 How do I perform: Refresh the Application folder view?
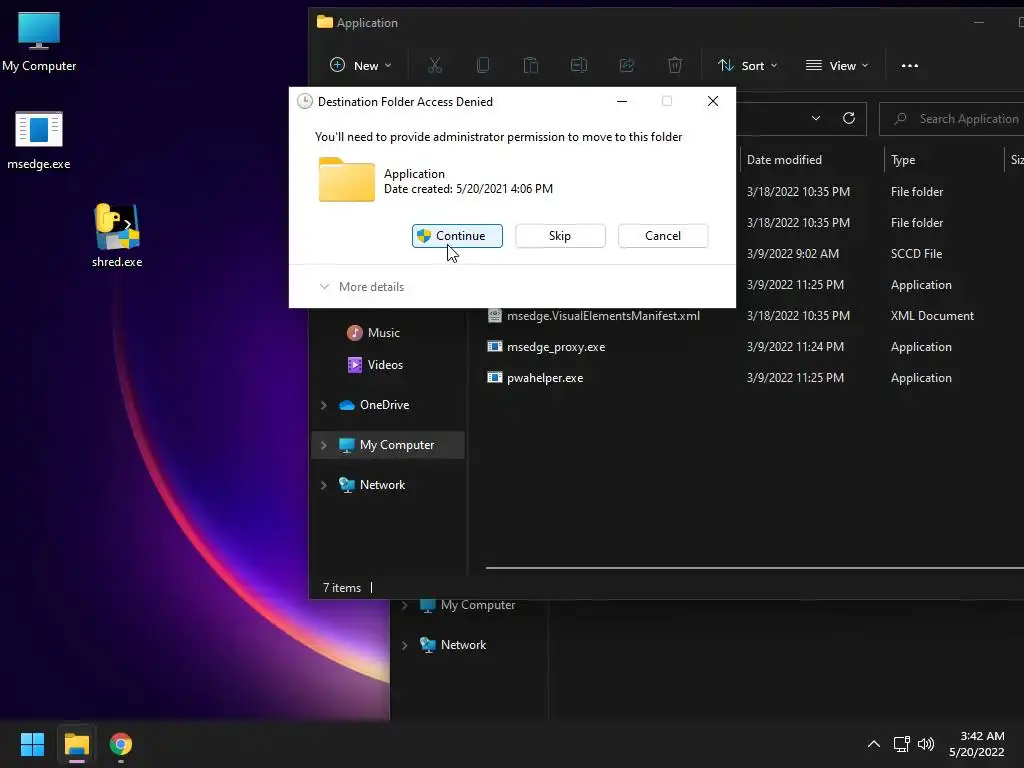tap(848, 118)
